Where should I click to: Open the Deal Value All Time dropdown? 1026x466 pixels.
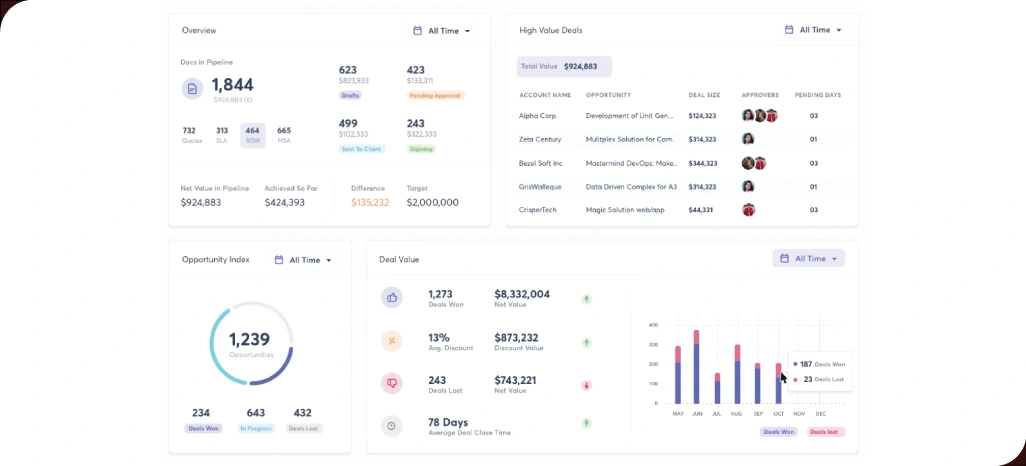point(809,258)
